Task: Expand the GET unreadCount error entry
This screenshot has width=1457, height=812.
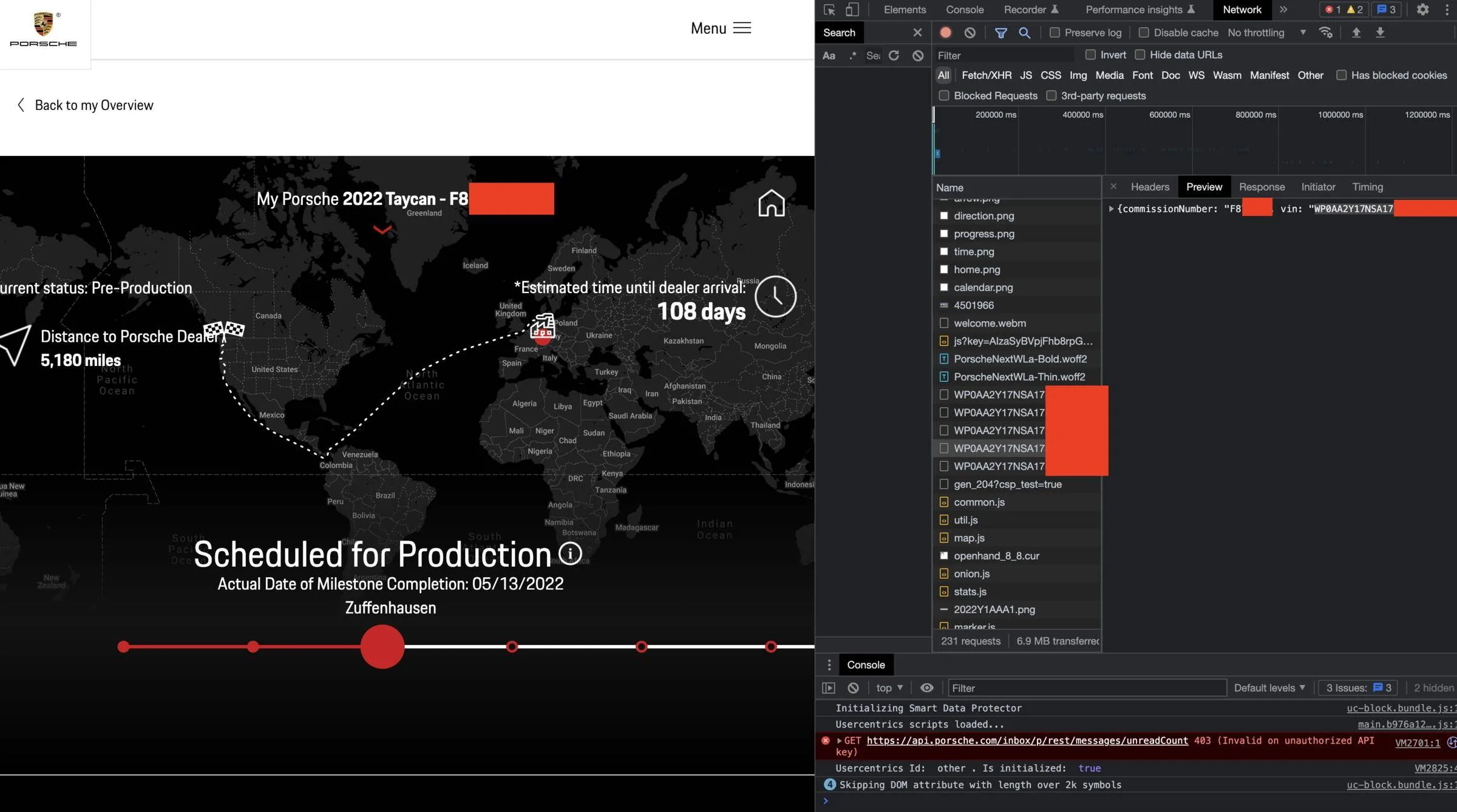Action: coord(839,741)
